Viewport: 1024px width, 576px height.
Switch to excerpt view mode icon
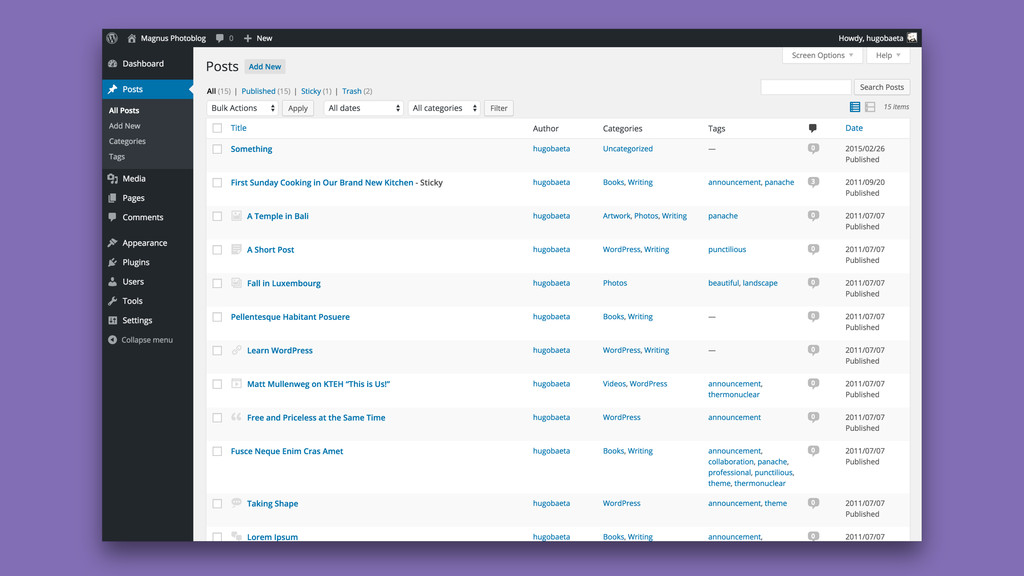point(870,106)
